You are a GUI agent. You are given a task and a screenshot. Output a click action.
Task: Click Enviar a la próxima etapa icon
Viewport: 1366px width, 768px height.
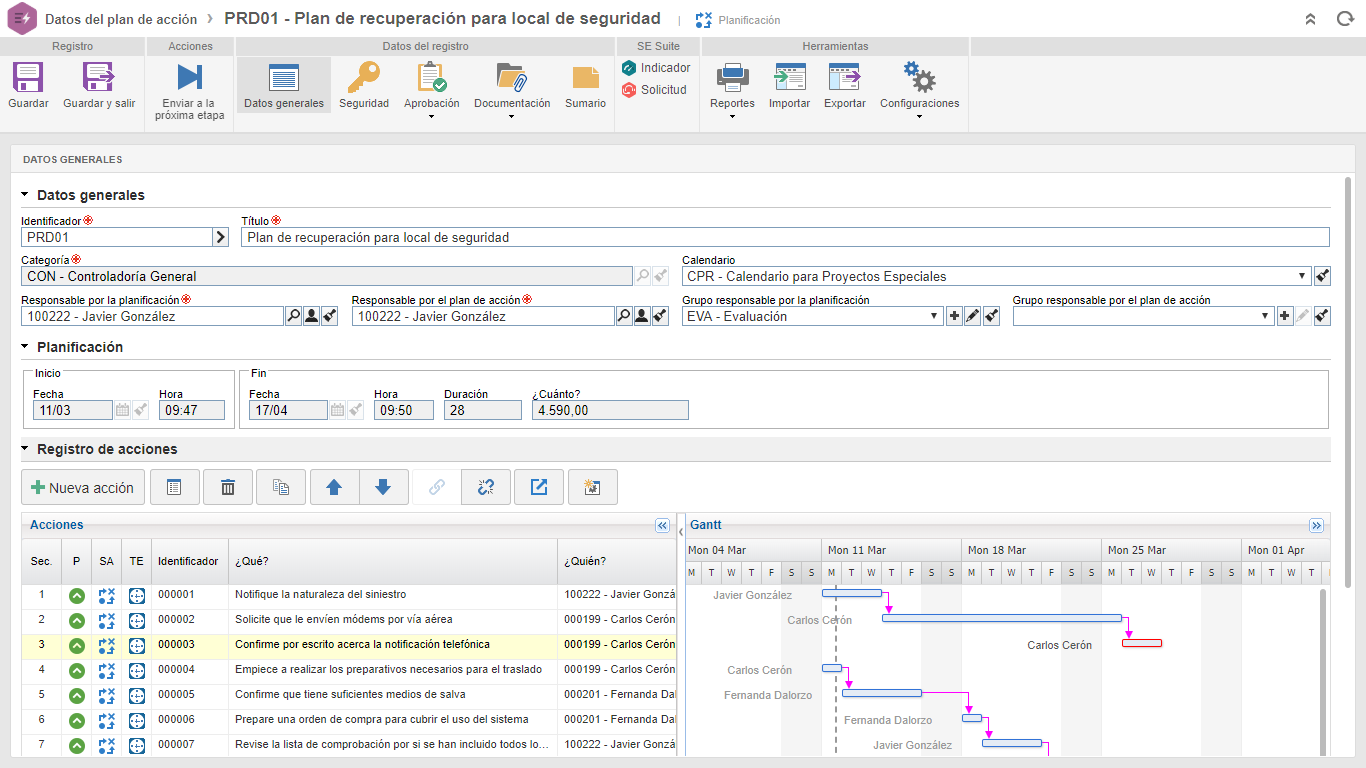pyautogui.click(x=189, y=77)
